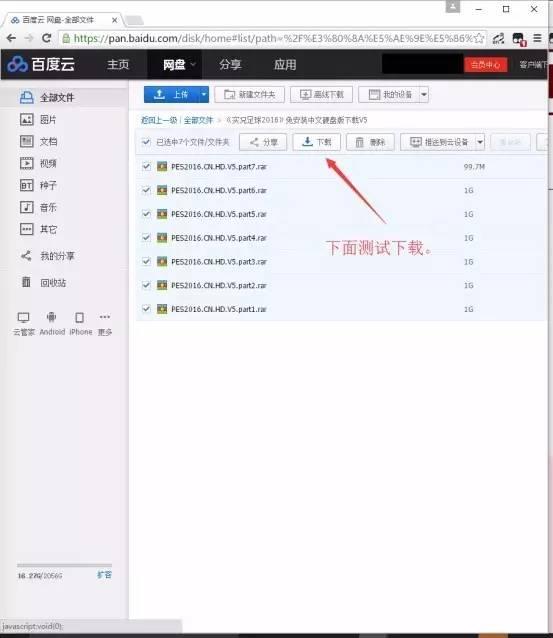
Task: Click the red-badged extension icon
Action: pos(519,39)
